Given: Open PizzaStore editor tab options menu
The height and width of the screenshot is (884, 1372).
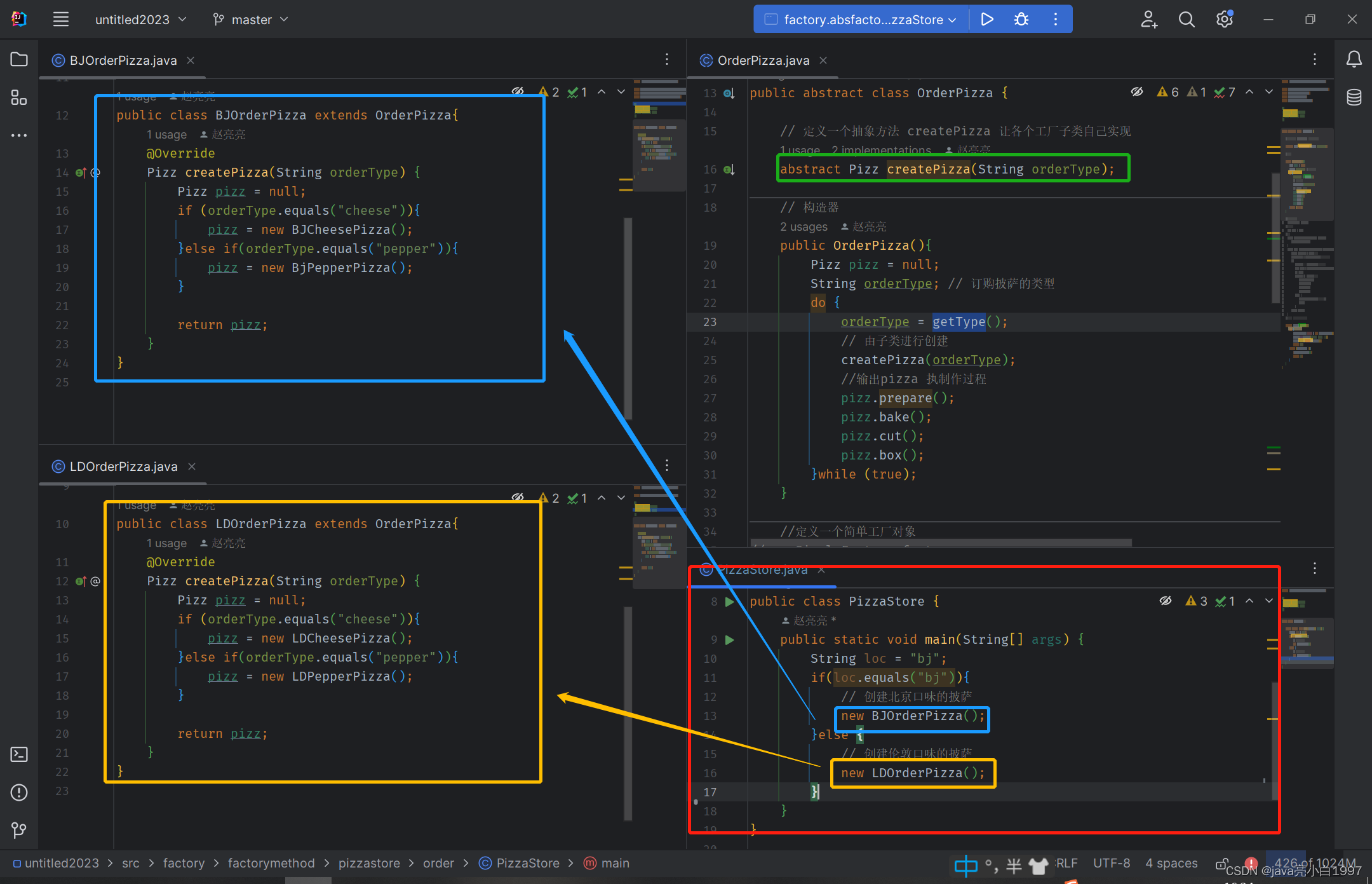Looking at the screenshot, I should coord(1315,568).
